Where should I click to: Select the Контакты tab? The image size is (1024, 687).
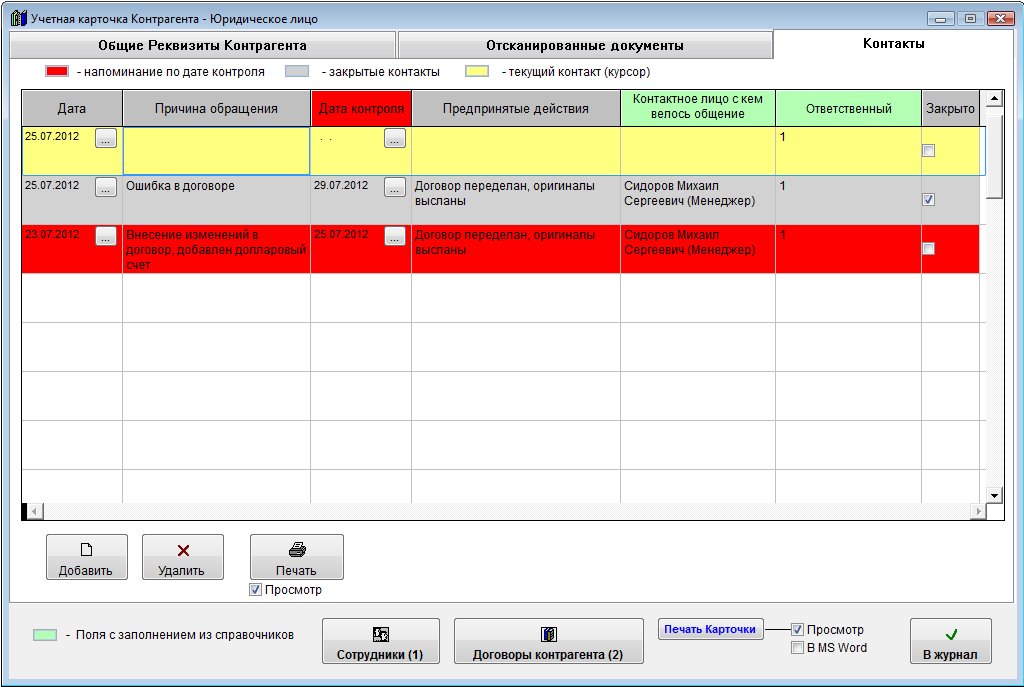(893, 44)
